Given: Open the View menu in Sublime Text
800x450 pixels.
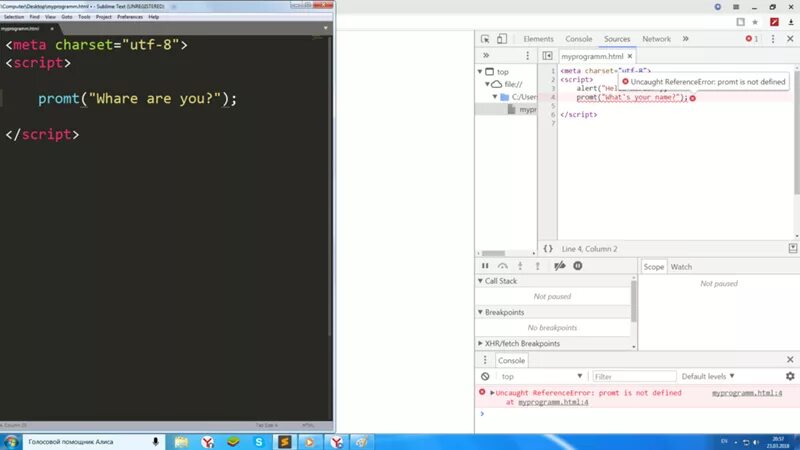Looking at the screenshot, I should click(x=51, y=17).
